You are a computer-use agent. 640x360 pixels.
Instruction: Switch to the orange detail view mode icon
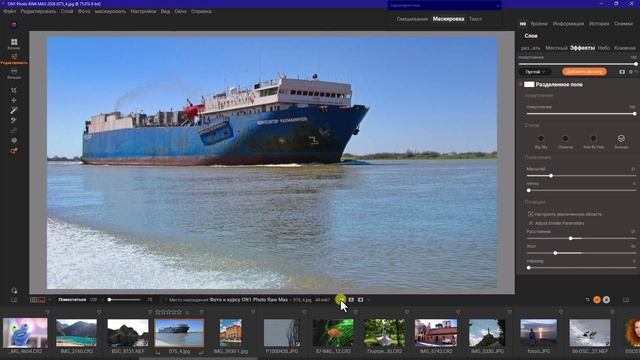(42, 300)
